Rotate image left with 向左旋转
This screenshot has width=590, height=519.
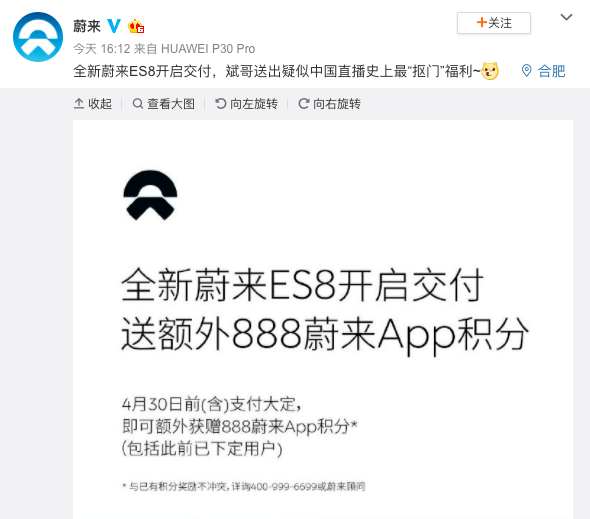[246, 103]
